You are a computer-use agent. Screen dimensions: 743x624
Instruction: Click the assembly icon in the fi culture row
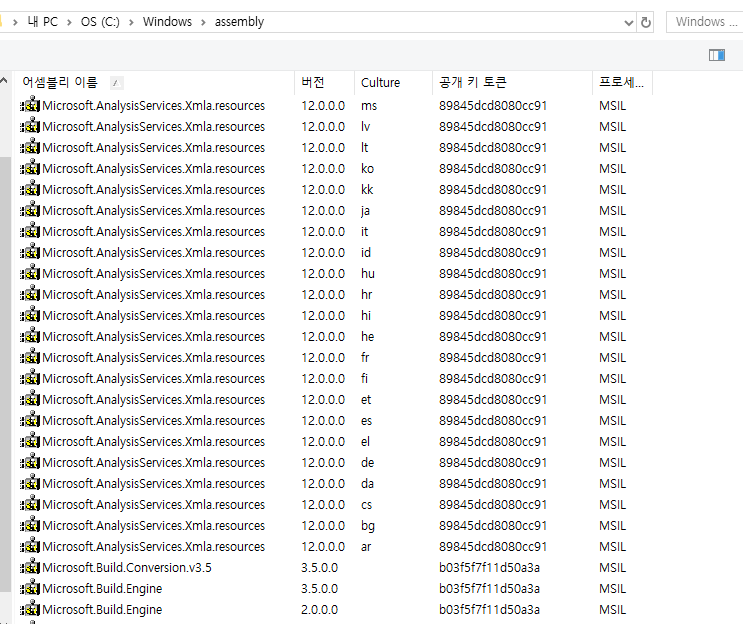(x=30, y=378)
